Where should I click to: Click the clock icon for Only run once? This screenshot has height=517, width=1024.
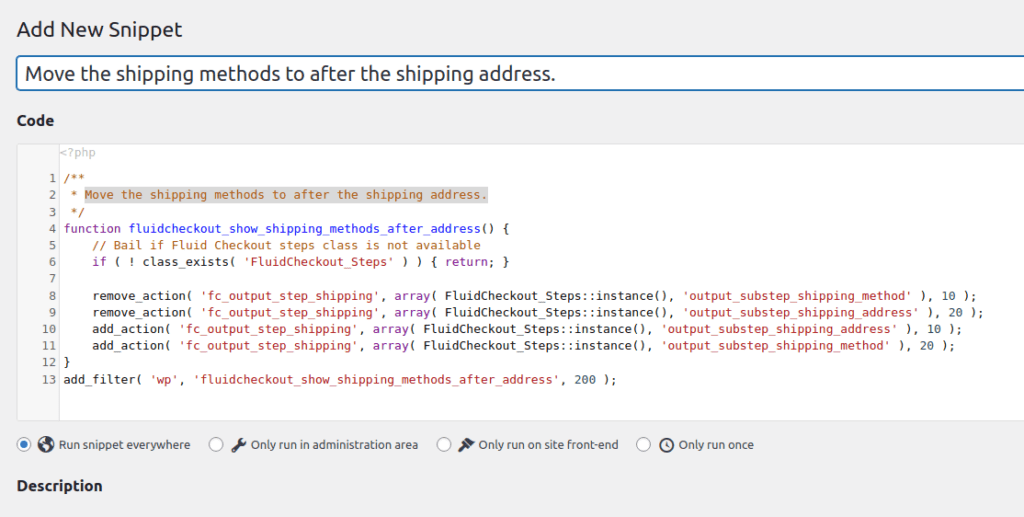coord(666,445)
